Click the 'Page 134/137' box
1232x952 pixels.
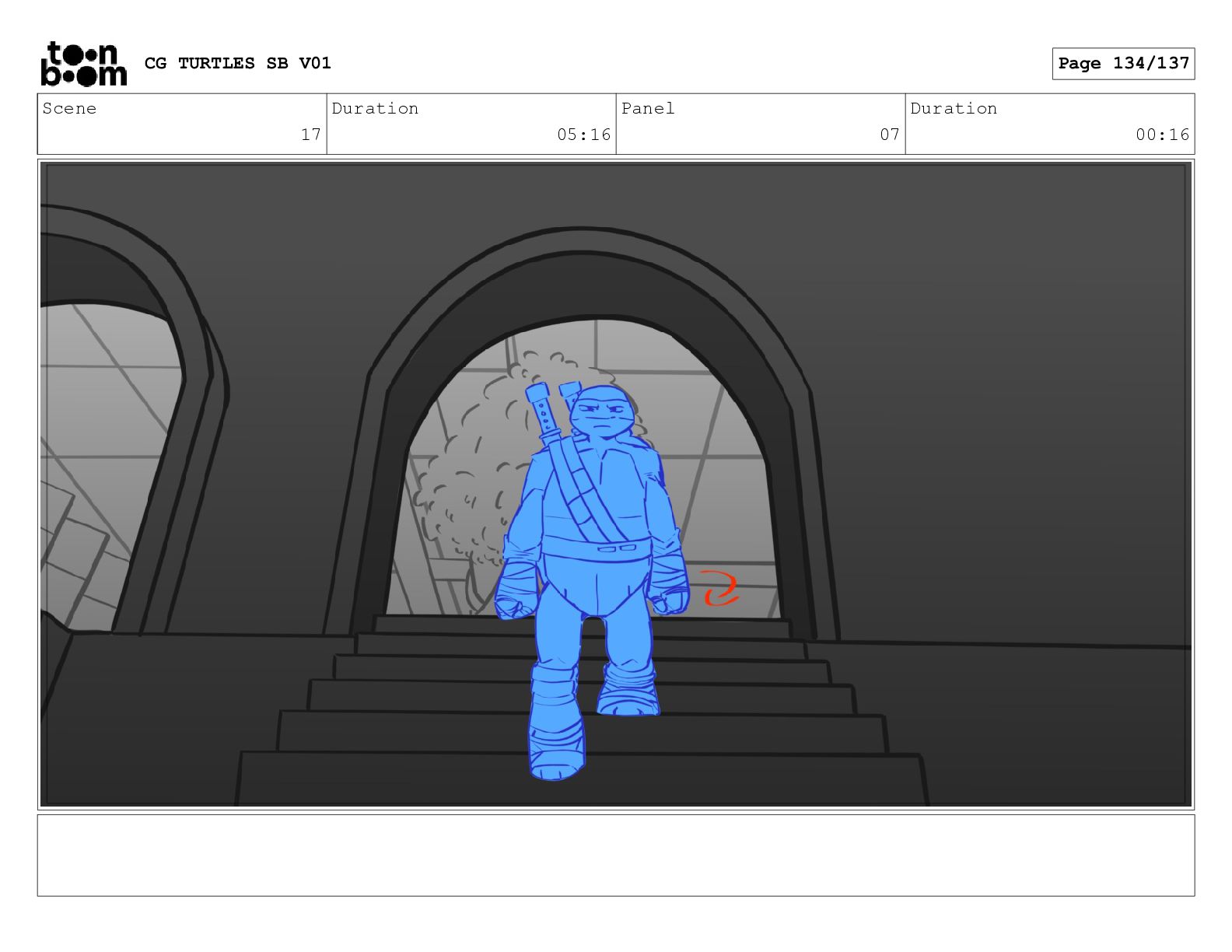point(1123,64)
